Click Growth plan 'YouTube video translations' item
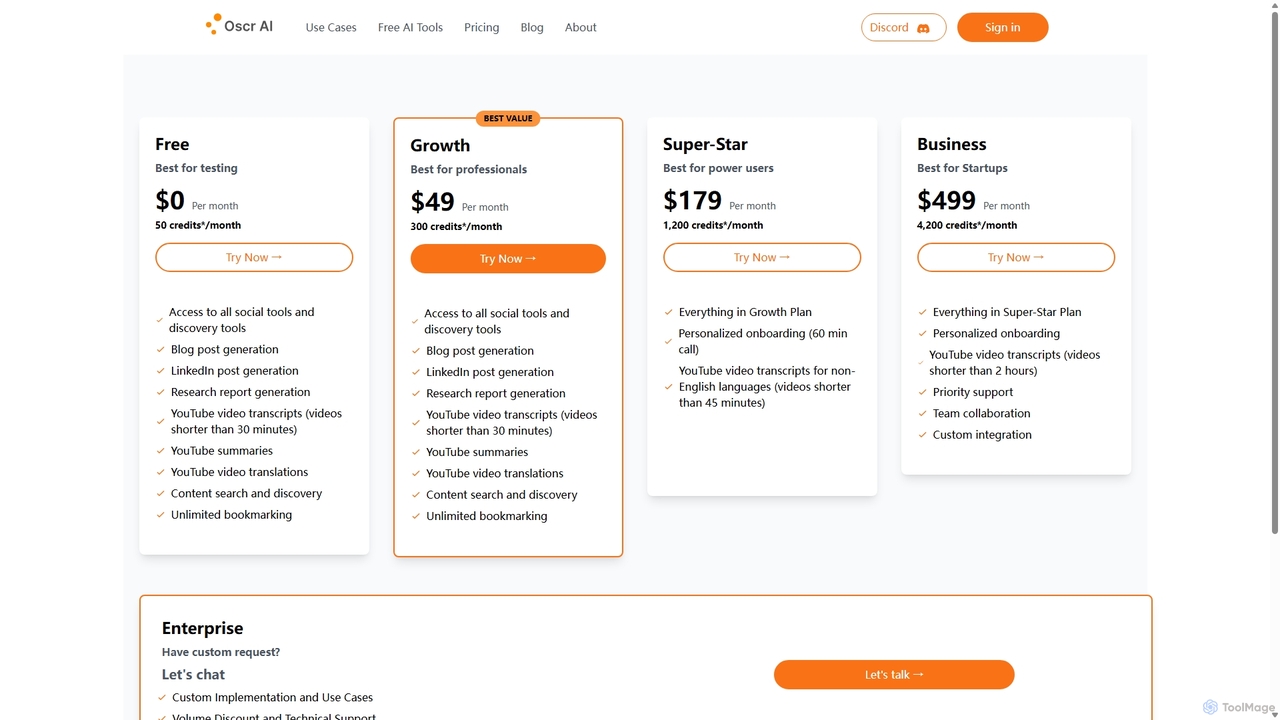This screenshot has height=720, width=1280. click(495, 473)
